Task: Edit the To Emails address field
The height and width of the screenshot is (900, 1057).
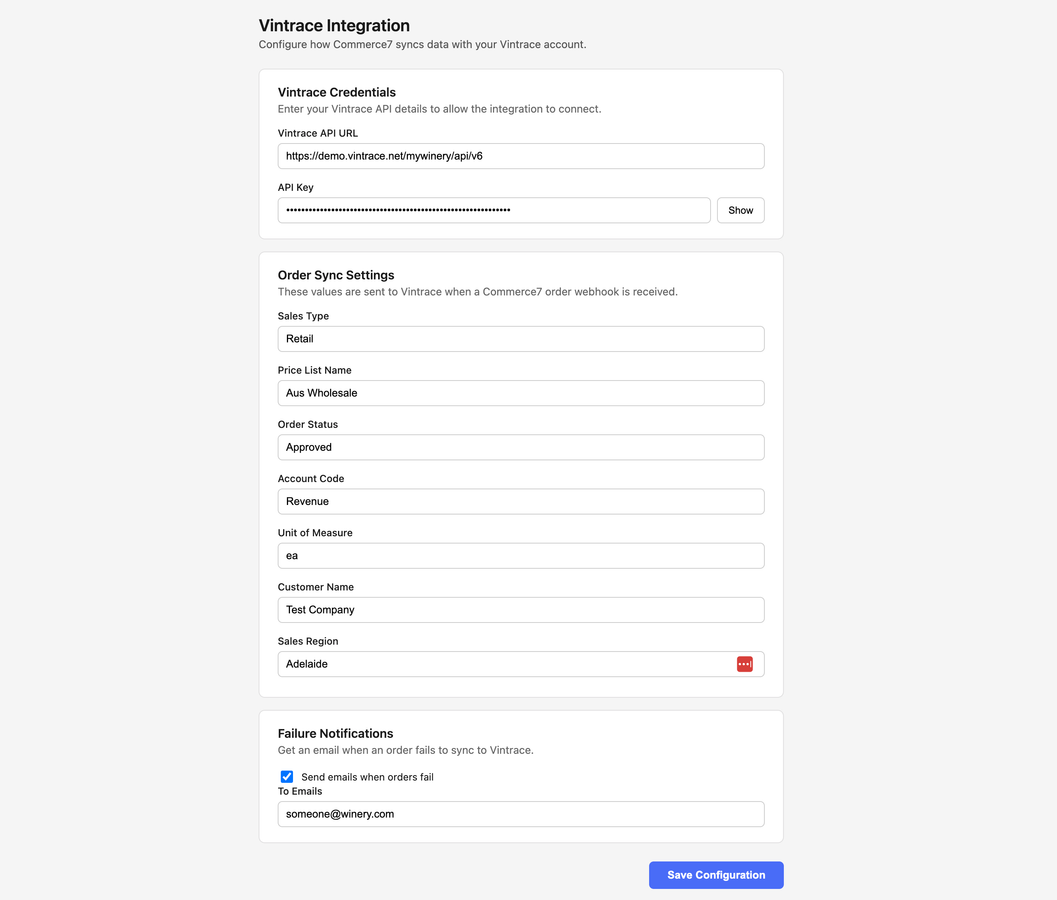Action: coord(521,814)
